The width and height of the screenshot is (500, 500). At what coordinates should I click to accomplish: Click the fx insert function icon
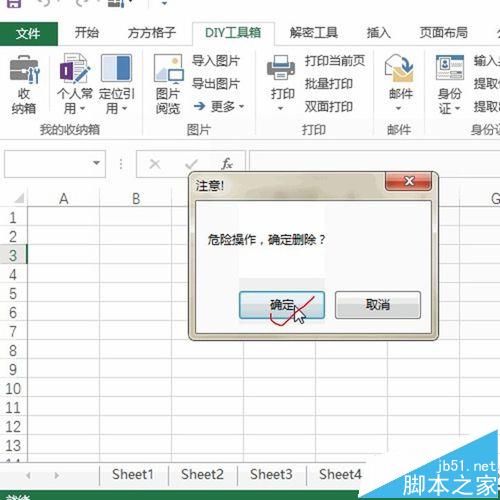[227, 164]
